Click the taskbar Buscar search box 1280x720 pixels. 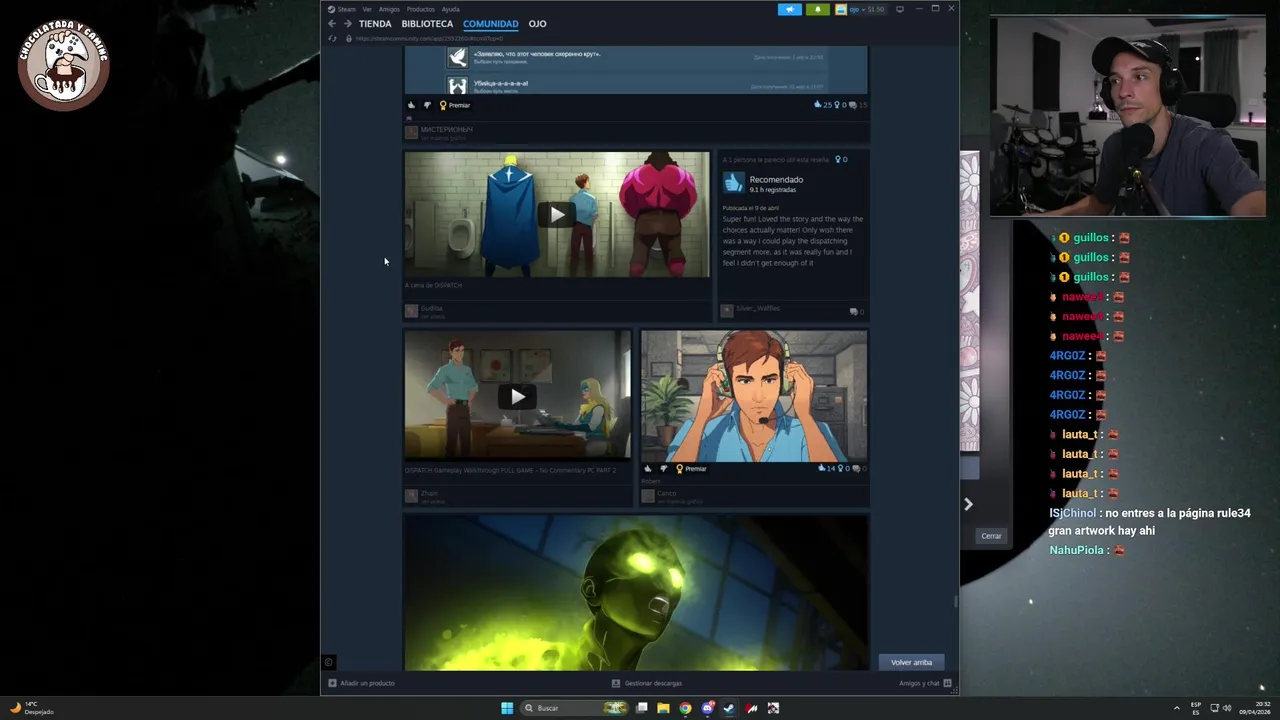point(575,708)
